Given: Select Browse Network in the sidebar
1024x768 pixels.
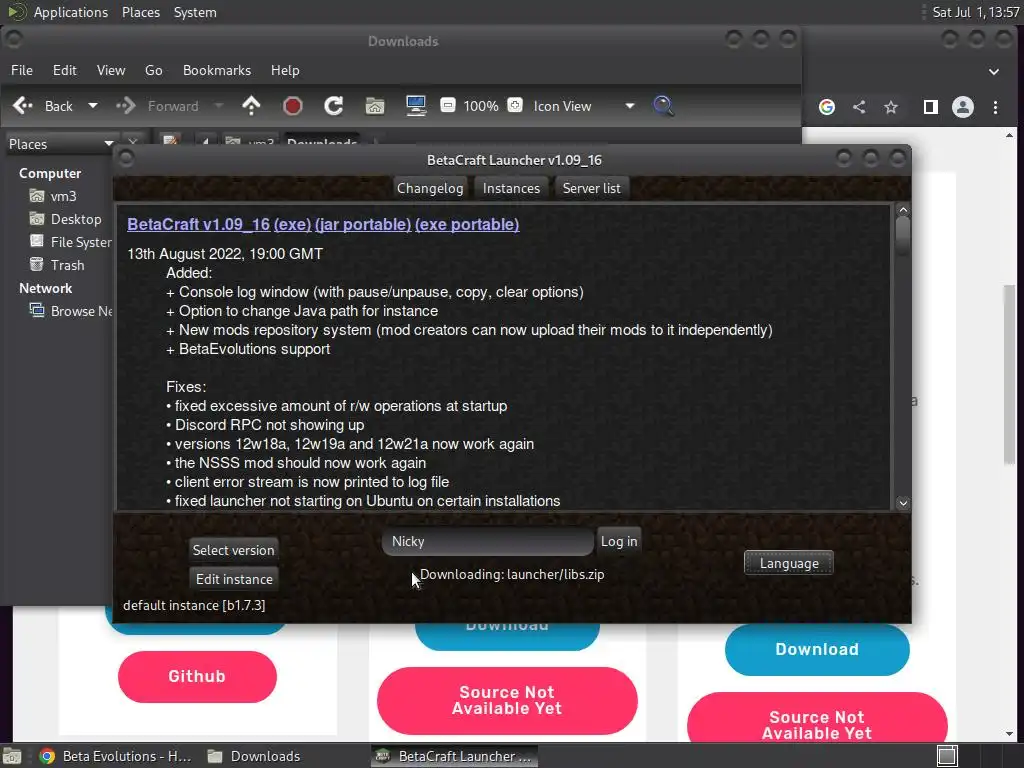Looking at the screenshot, I should [70, 311].
